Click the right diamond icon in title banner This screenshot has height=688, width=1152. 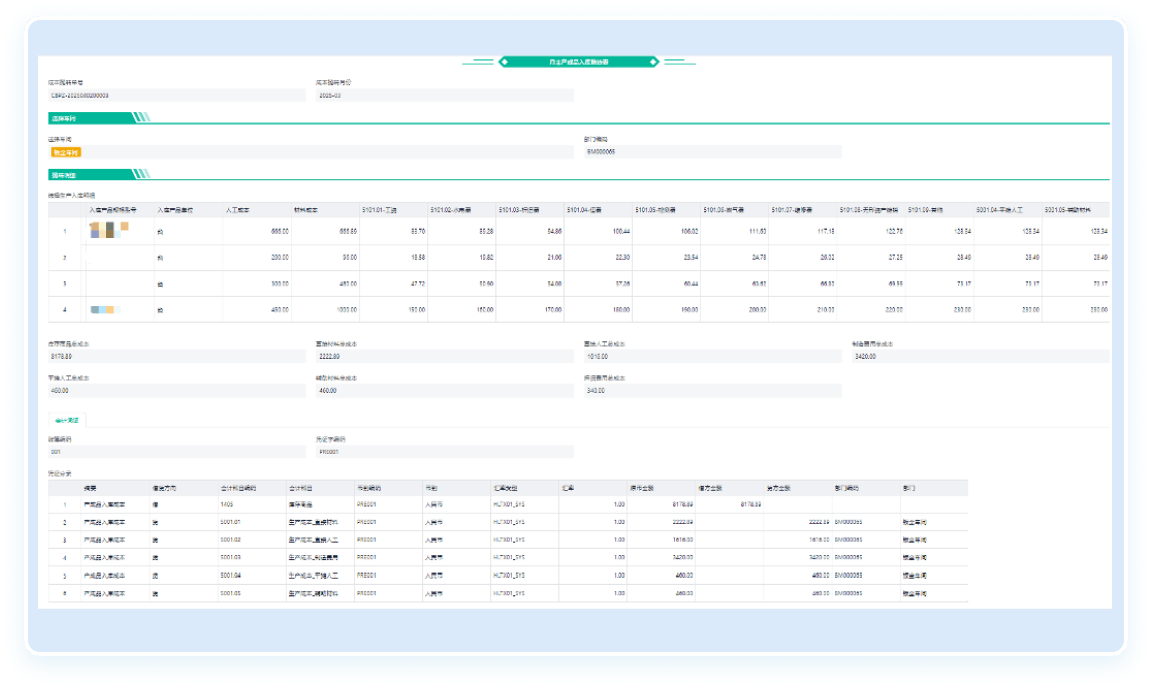tap(654, 62)
